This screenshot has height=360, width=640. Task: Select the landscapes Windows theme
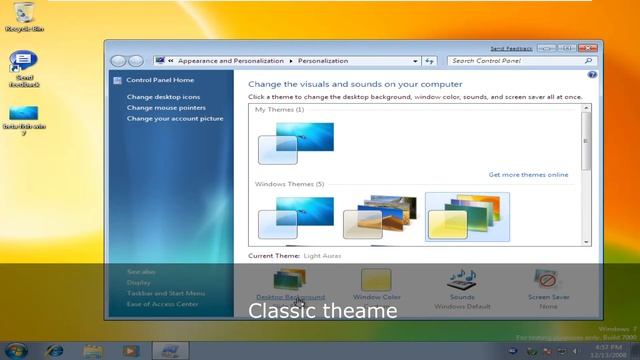coord(380,218)
